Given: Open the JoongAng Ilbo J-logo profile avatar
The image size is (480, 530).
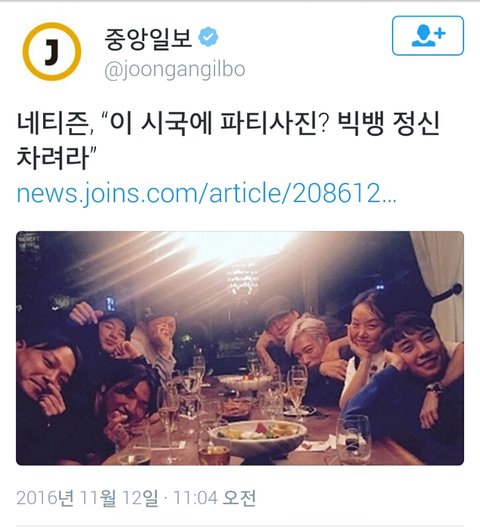Looking at the screenshot, I should click(52, 51).
